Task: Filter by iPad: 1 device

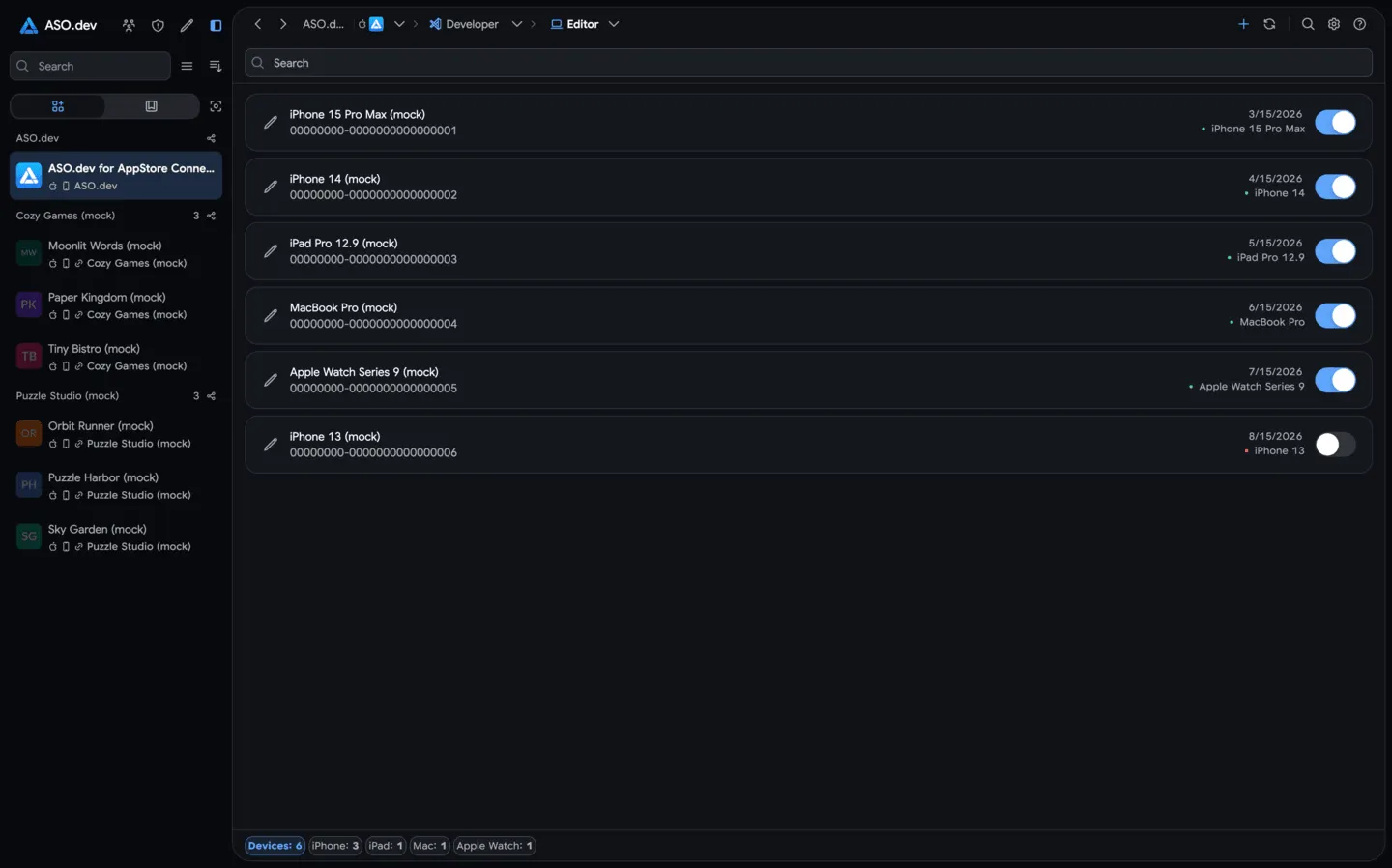Action: click(x=386, y=846)
